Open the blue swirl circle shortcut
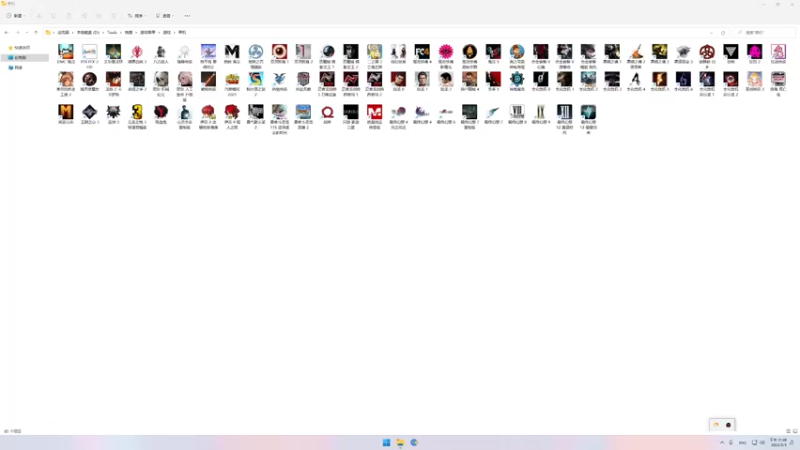The image size is (800, 450). [256, 52]
